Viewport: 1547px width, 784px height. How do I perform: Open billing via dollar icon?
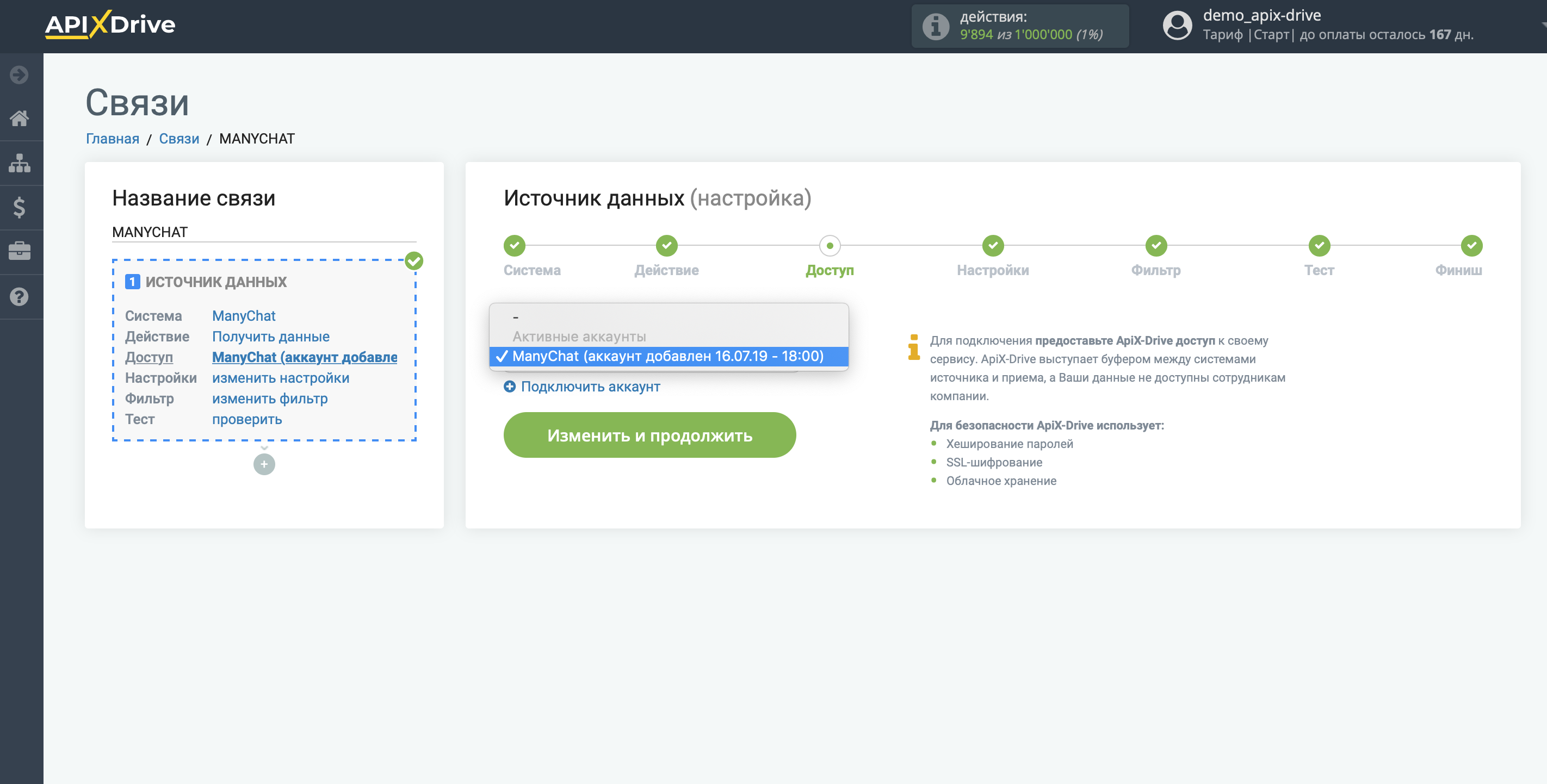pos(19,207)
